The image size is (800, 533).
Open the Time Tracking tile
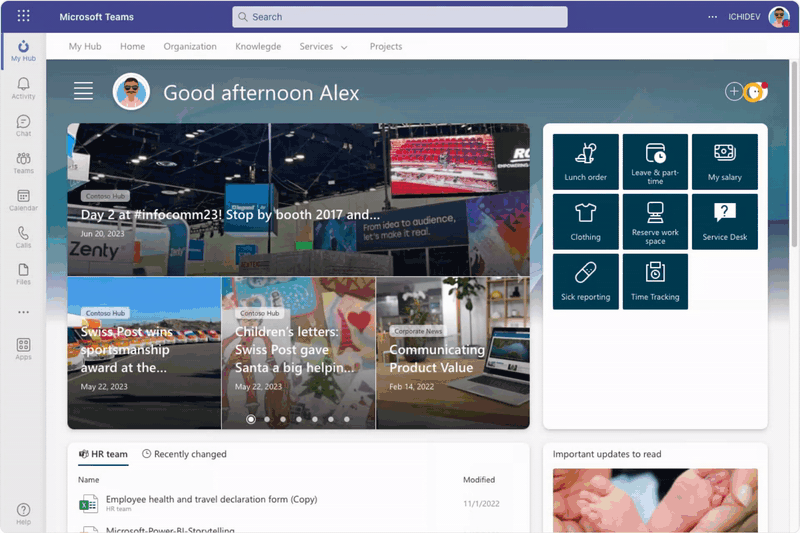[x=655, y=281]
